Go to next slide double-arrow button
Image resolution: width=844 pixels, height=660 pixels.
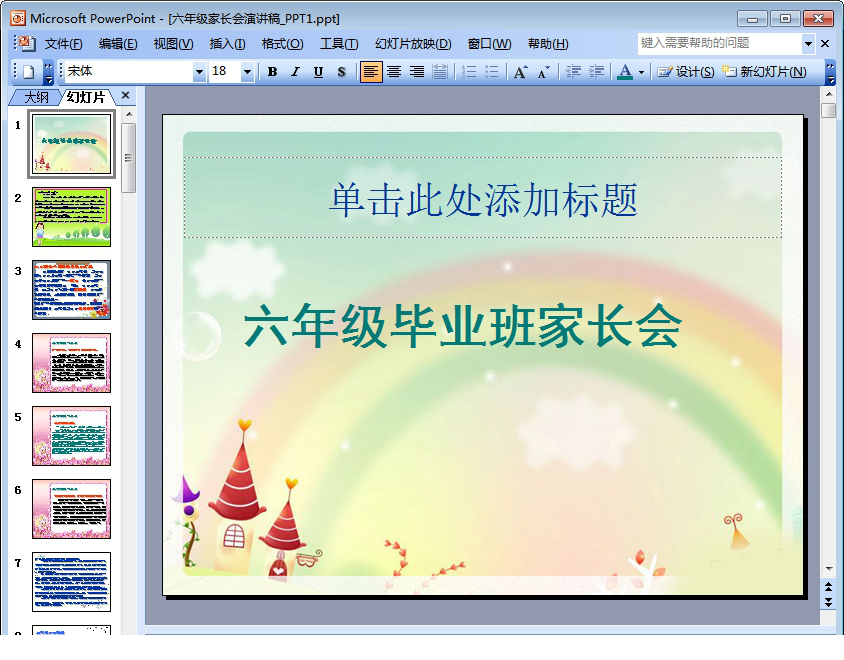[x=829, y=602]
